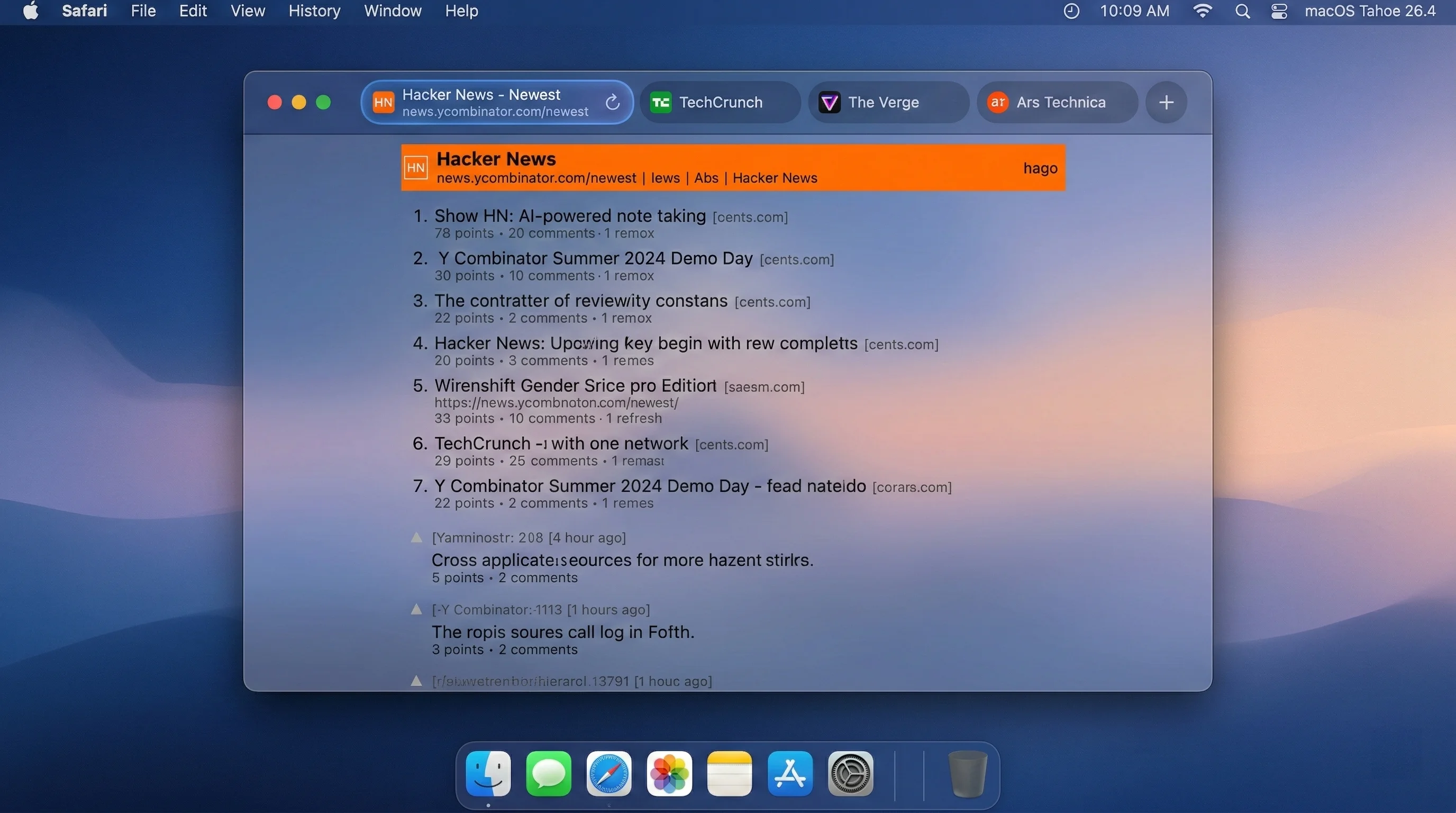Open 'Show HN: AI-powered note taking' story
The image size is (1456, 813).
[x=570, y=215]
